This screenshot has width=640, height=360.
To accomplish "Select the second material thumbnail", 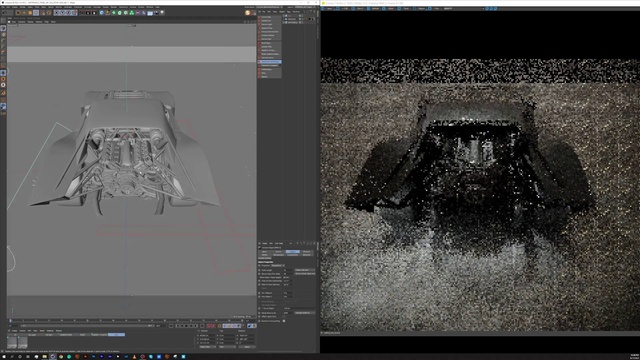I will (22, 342).
